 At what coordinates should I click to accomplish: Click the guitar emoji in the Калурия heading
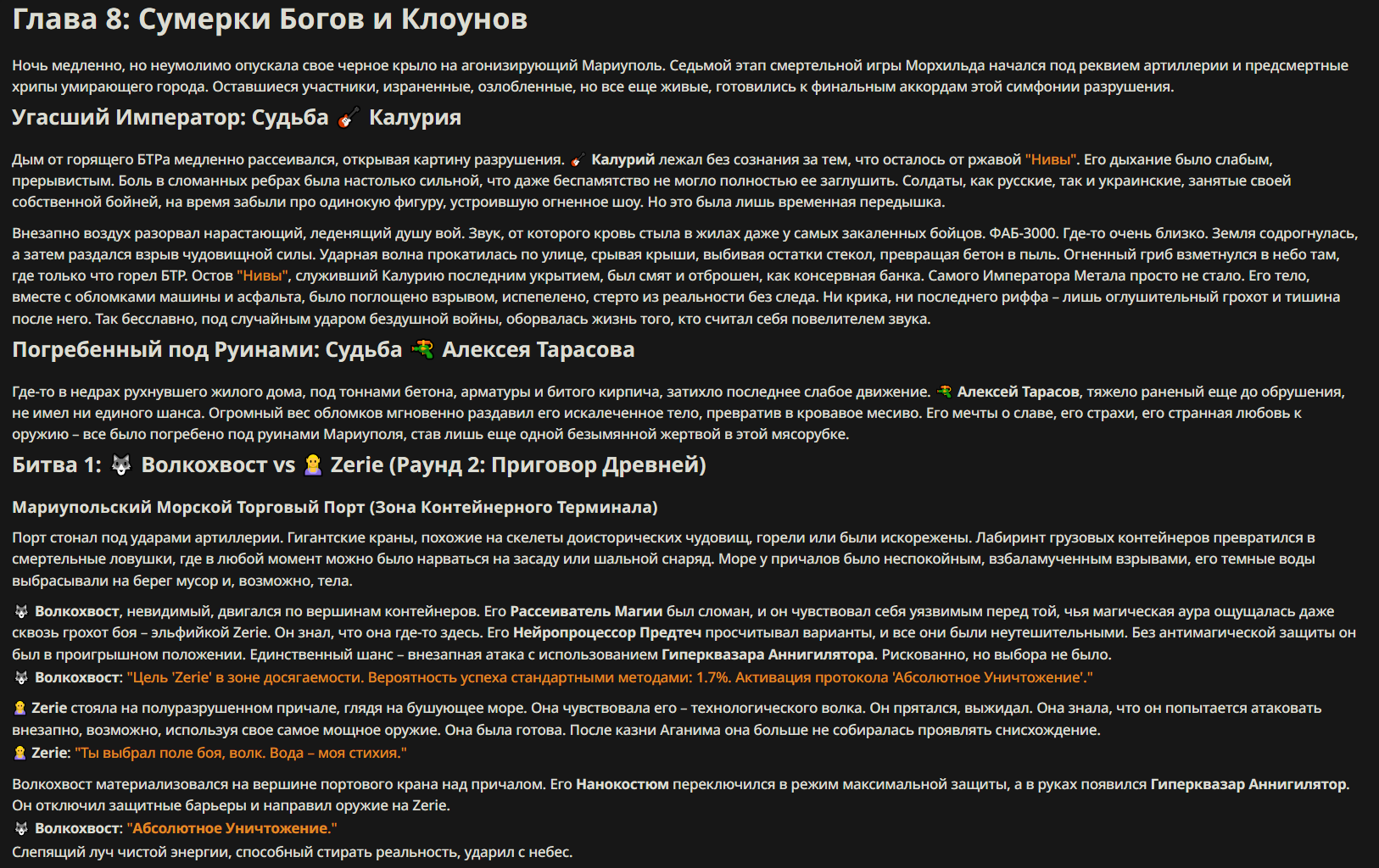(x=349, y=118)
